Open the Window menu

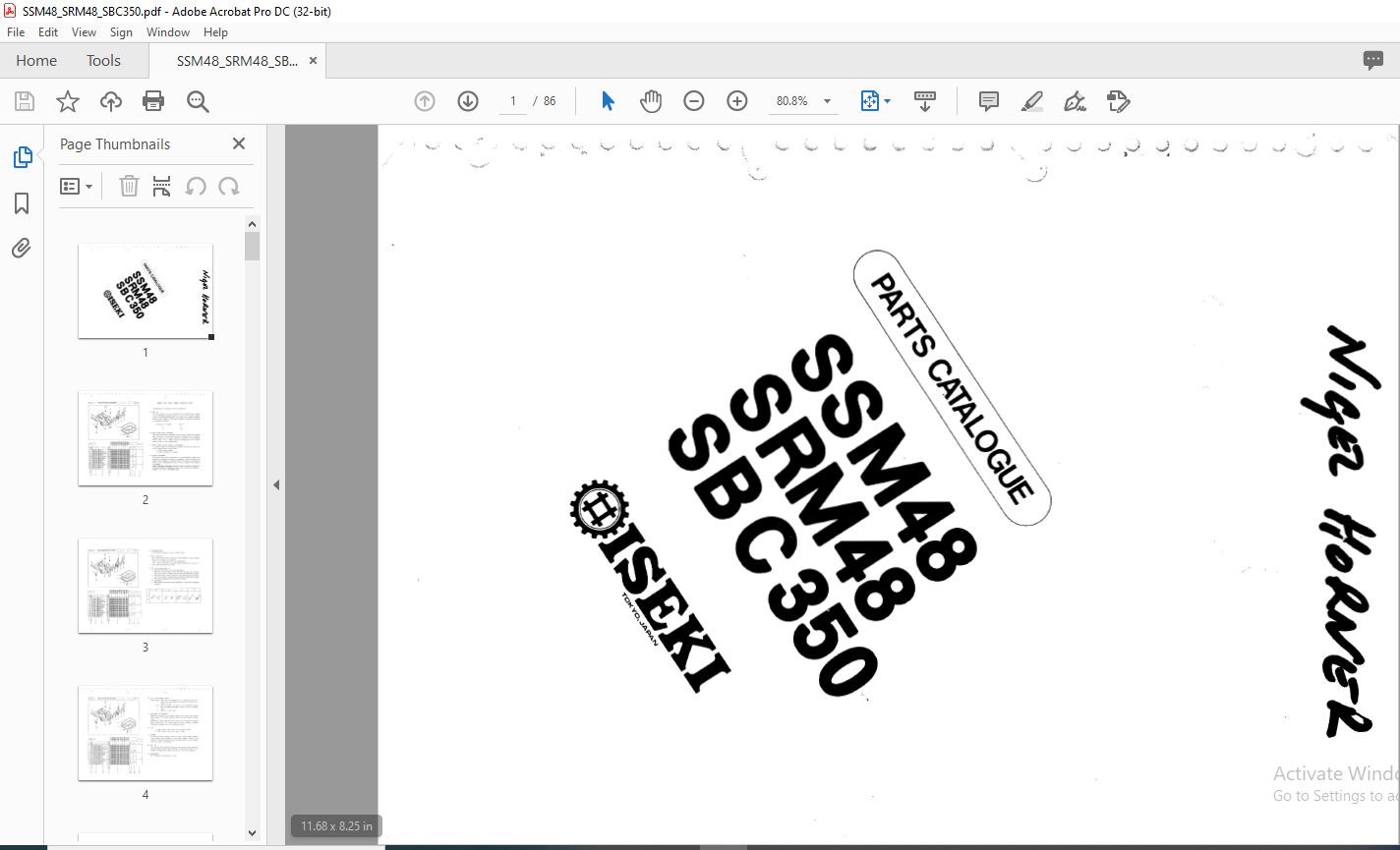tap(168, 32)
